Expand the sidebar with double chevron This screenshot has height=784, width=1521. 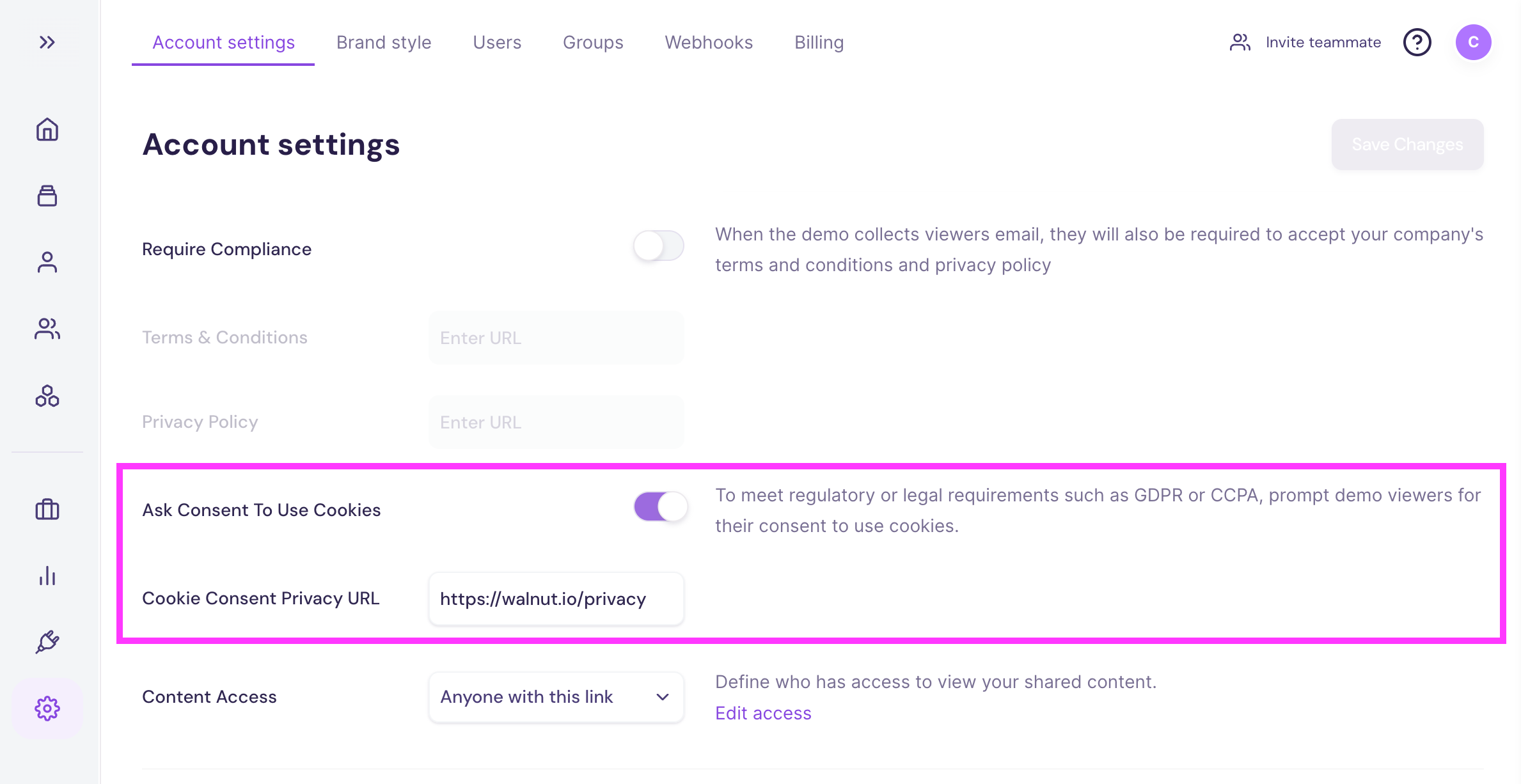click(x=47, y=42)
